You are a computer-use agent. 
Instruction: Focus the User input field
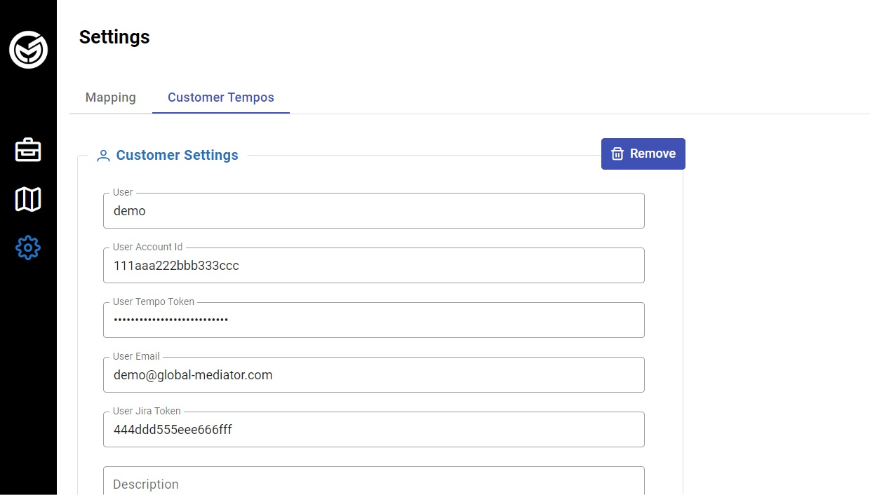[373, 211]
